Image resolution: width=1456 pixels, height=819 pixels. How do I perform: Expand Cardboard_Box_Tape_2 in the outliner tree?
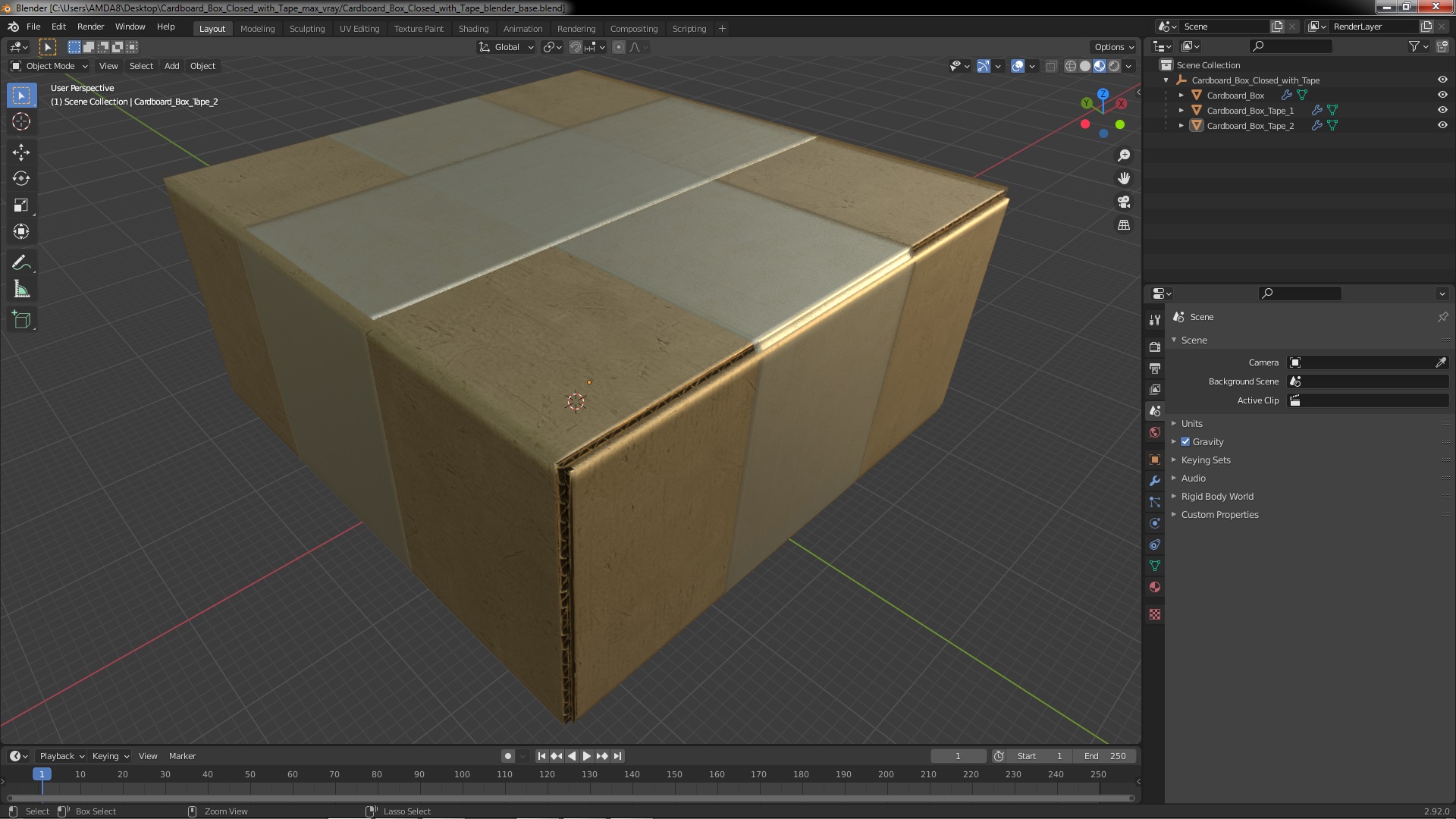[x=1181, y=126]
